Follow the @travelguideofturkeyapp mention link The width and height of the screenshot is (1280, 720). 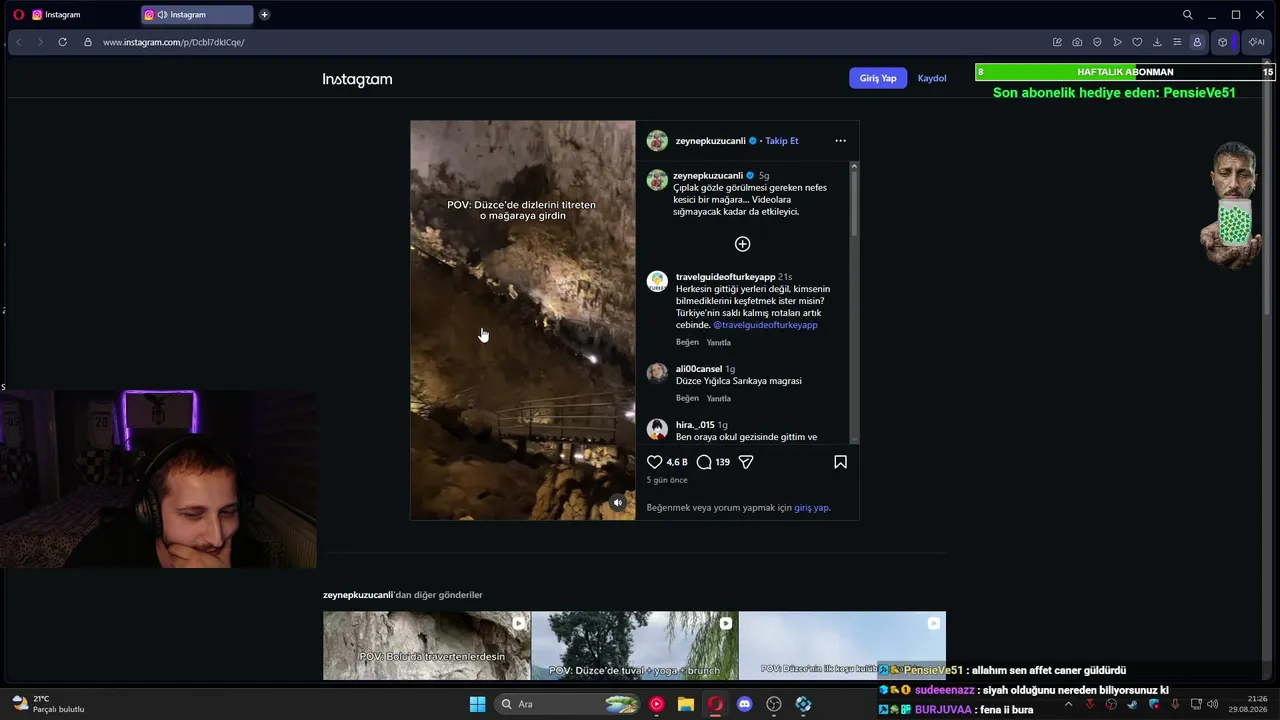pos(765,325)
